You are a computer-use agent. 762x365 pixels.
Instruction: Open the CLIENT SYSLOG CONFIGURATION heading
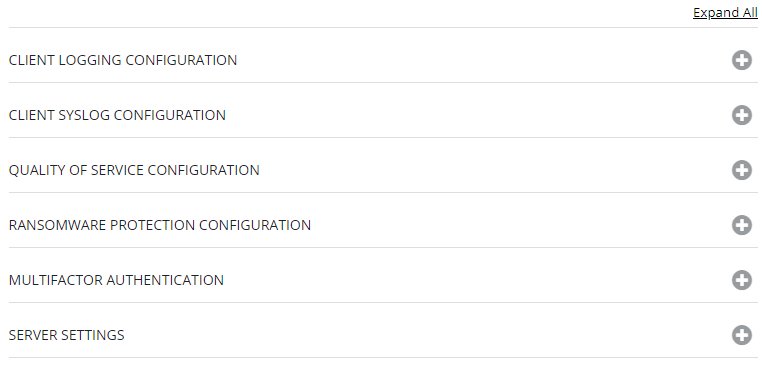click(x=117, y=115)
